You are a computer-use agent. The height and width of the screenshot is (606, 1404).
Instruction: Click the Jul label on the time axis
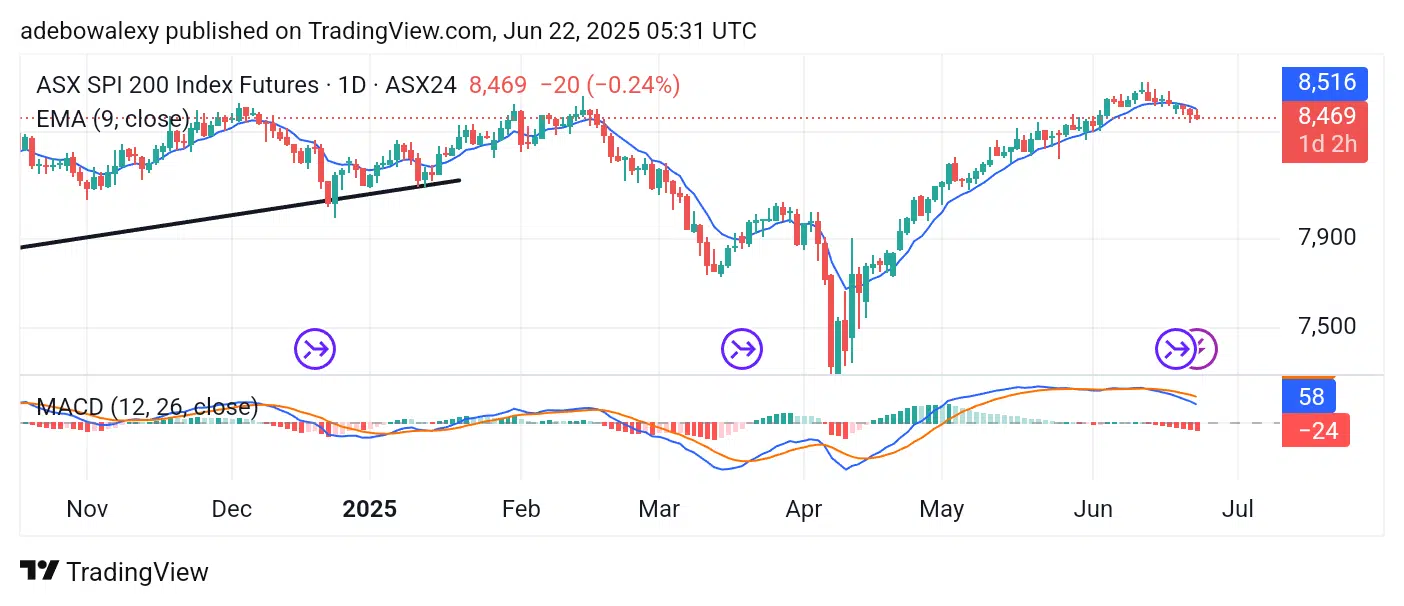pos(1237,509)
